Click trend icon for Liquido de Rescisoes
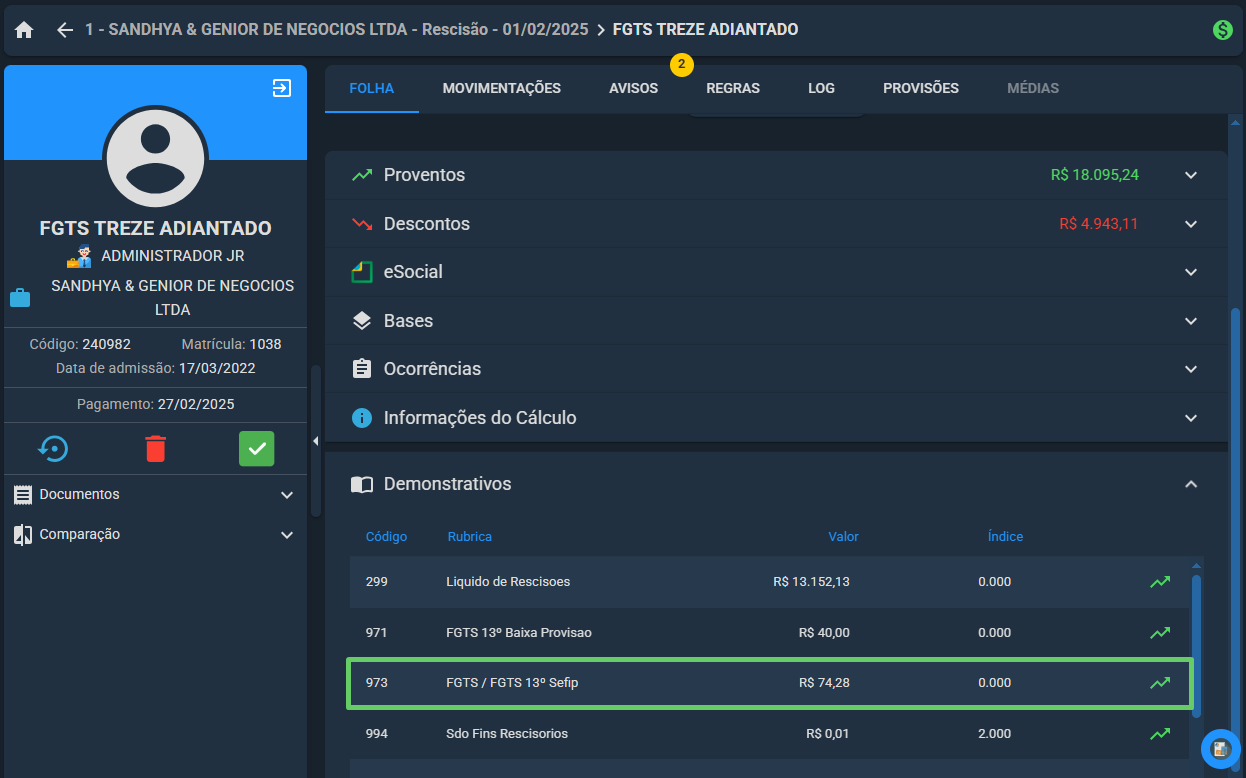Viewport: 1246px width, 778px height. (x=1160, y=582)
